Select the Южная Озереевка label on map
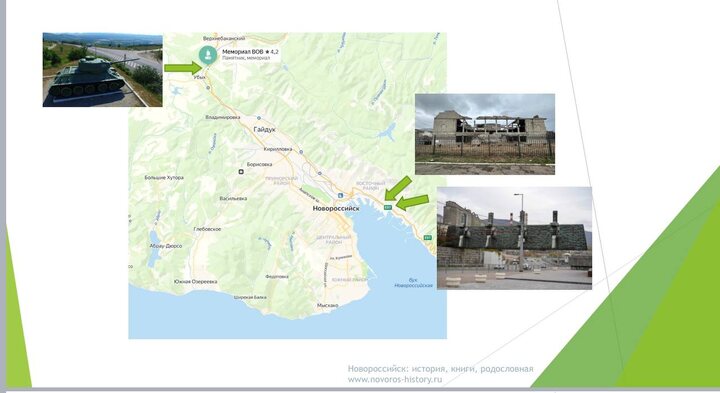Image resolution: width=720 pixels, height=393 pixels. [196, 281]
